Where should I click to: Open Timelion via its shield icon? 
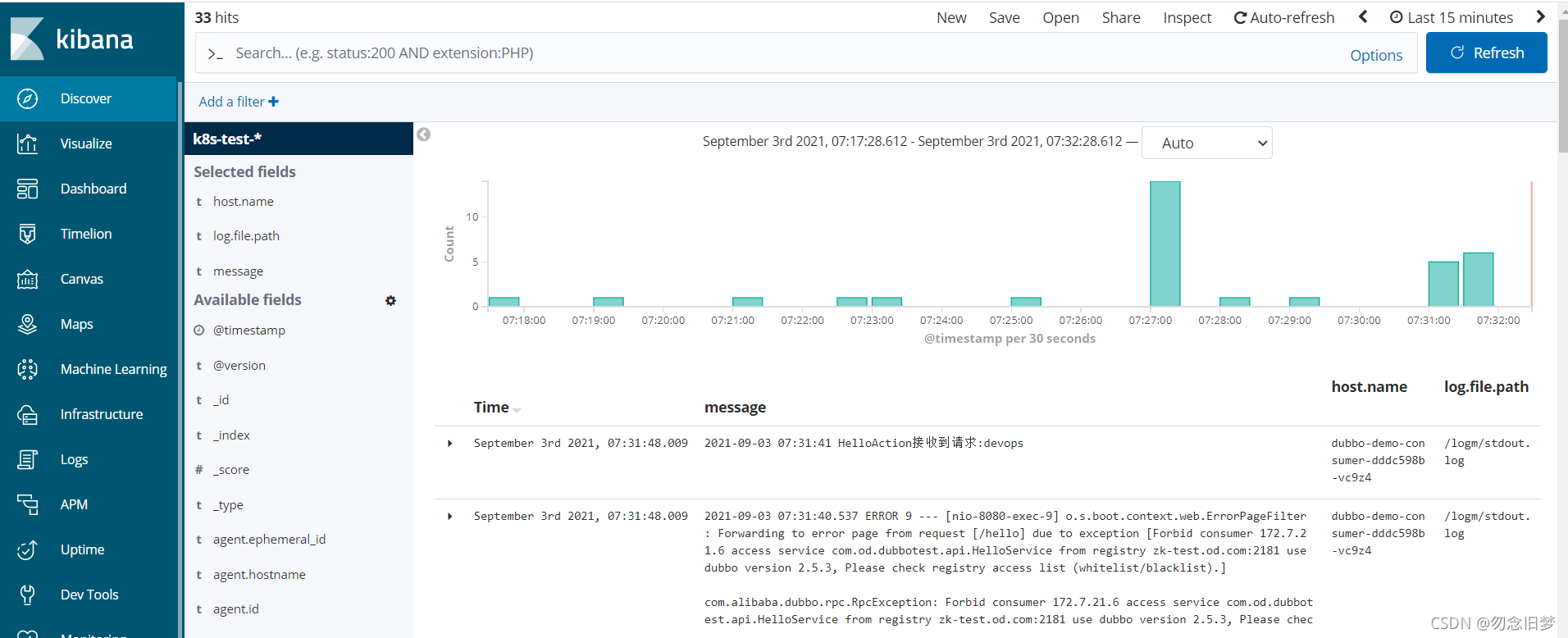[x=27, y=234]
